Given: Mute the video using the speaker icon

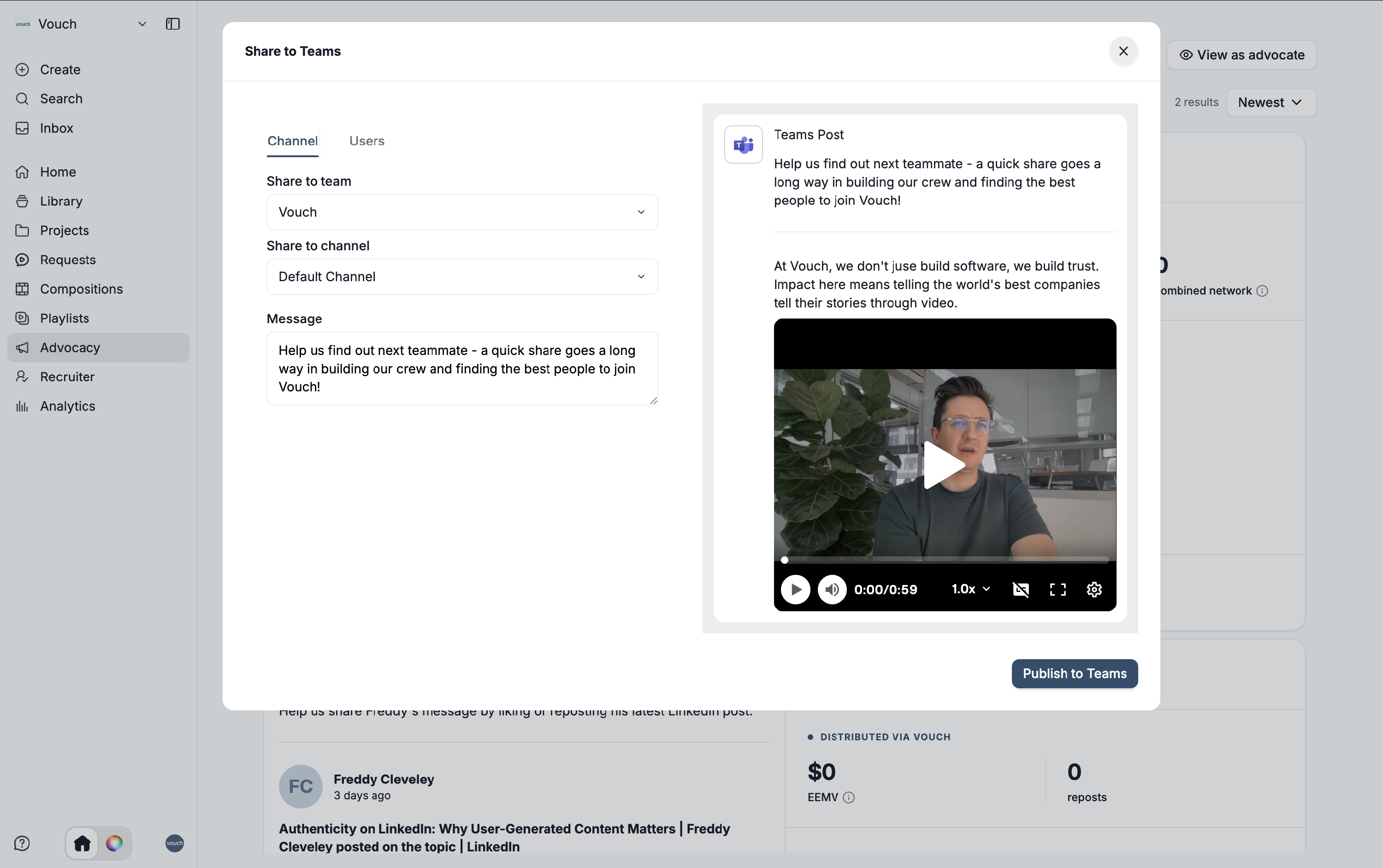Looking at the screenshot, I should (x=832, y=590).
